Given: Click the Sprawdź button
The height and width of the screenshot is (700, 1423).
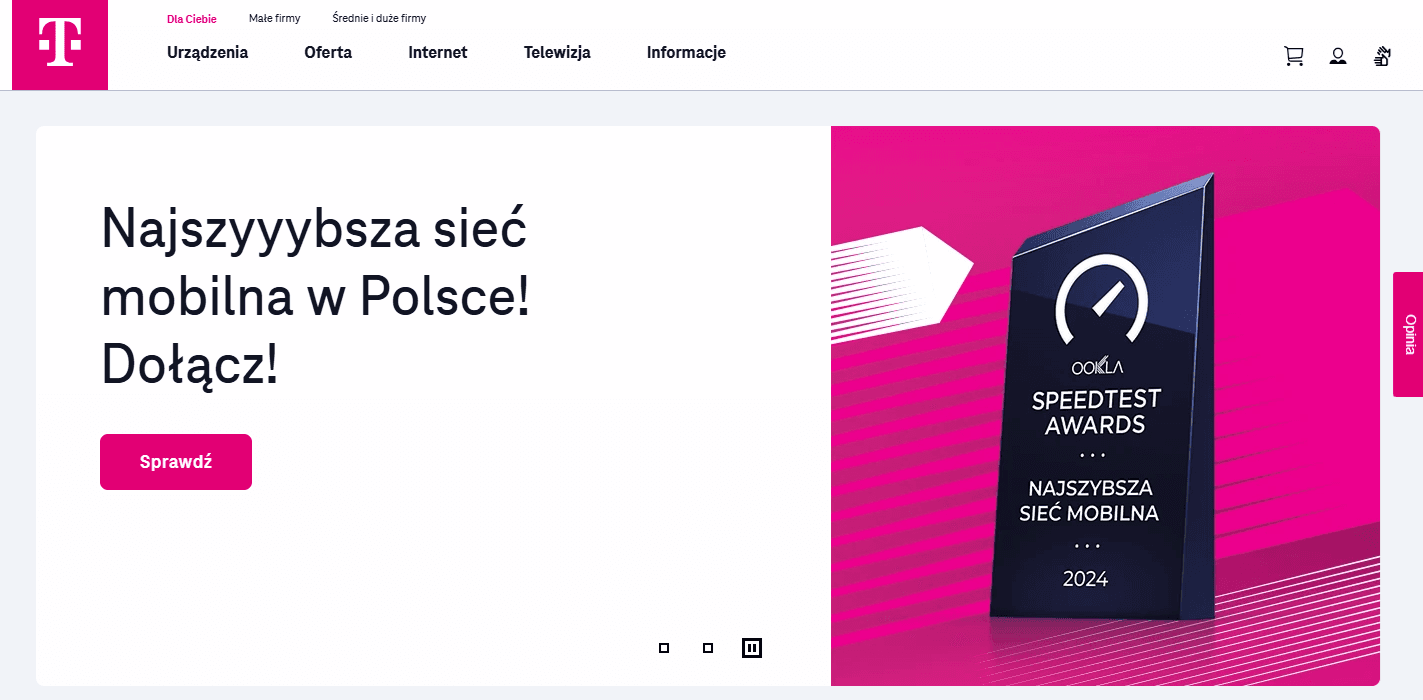Looking at the screenshot, I should pos(175,461).
